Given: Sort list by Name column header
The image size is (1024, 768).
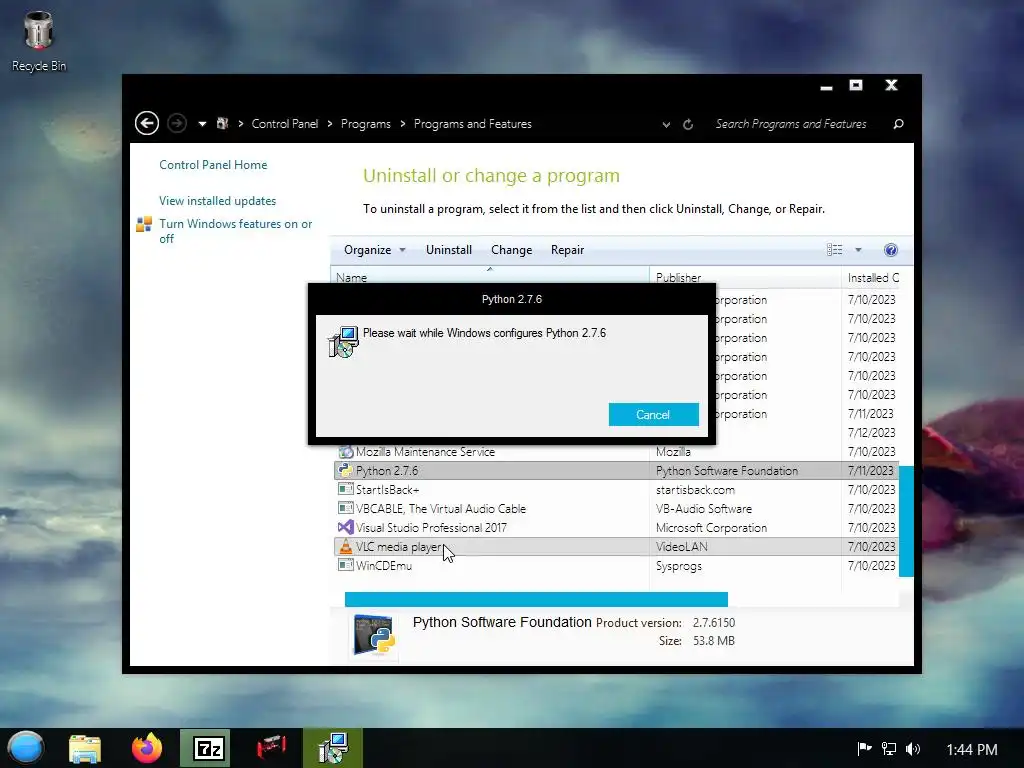Looking at the screenshot, I should pyautogui.click(x=490, y=277).
